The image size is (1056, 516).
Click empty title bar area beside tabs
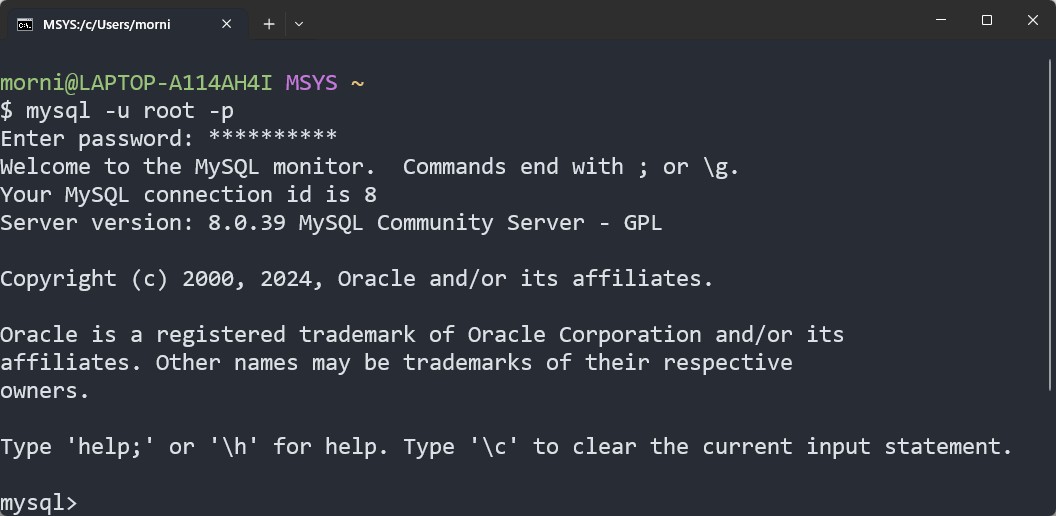click(600, 22)
